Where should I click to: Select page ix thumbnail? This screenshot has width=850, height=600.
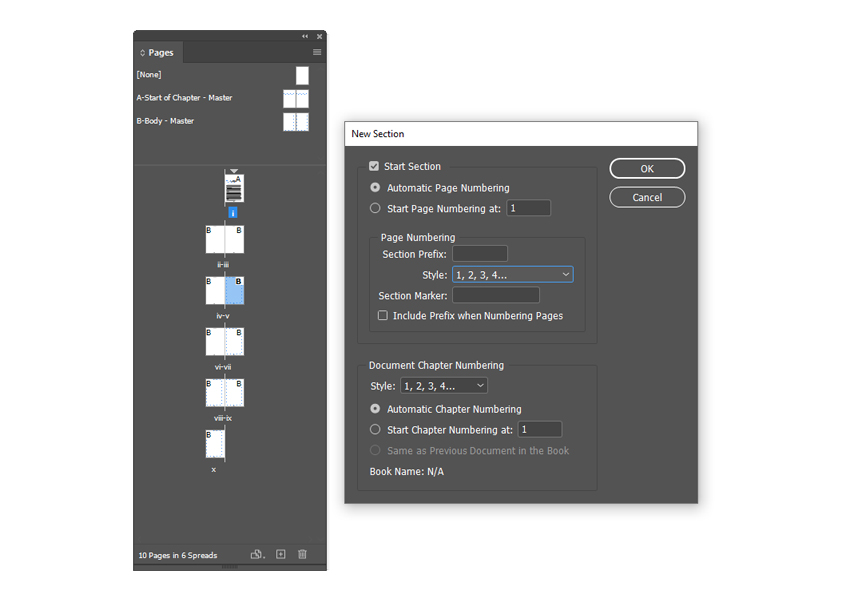pyautogui.click(x=234, y=392)
